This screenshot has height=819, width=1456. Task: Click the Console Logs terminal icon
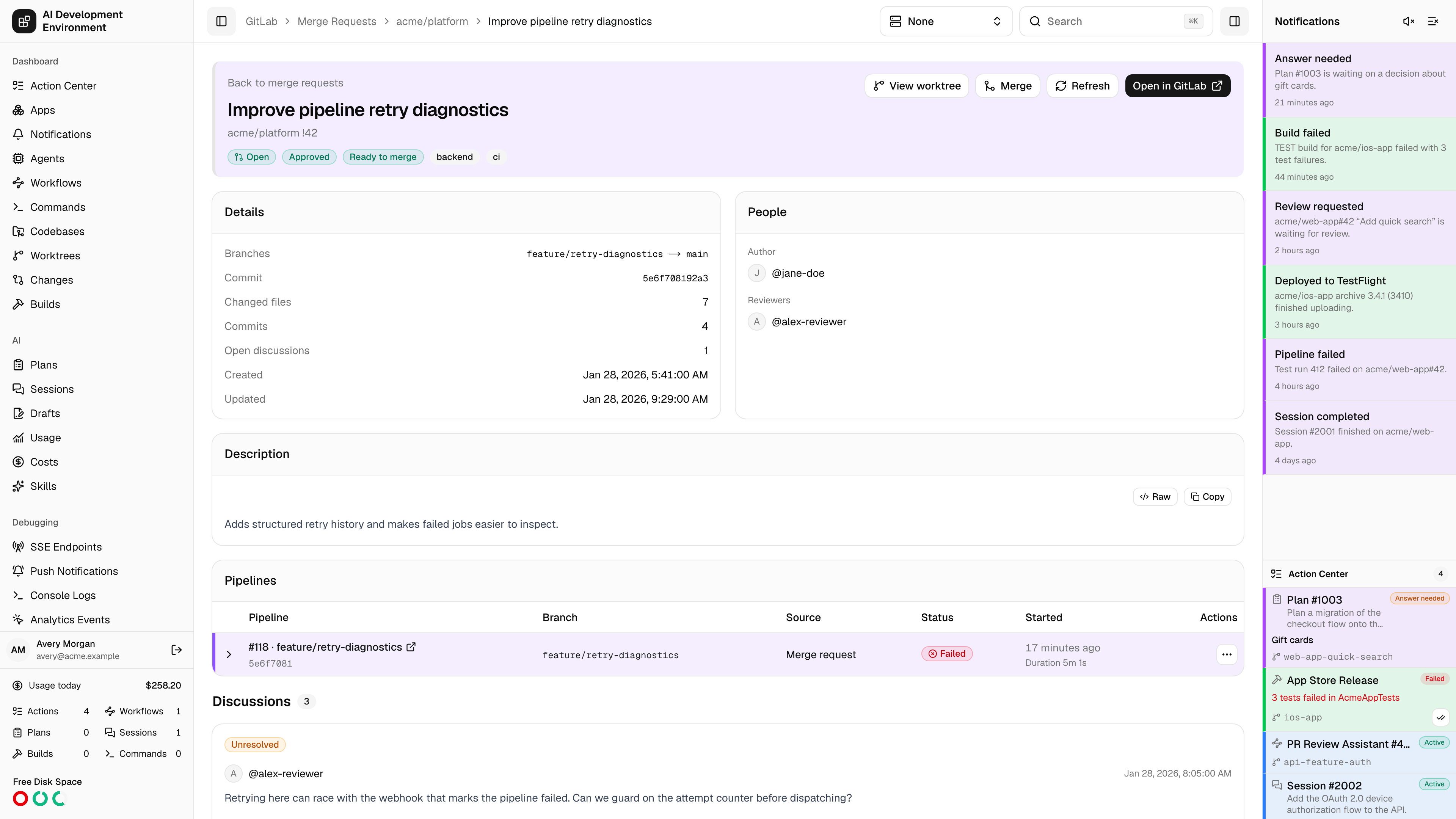tap(18, 596)
